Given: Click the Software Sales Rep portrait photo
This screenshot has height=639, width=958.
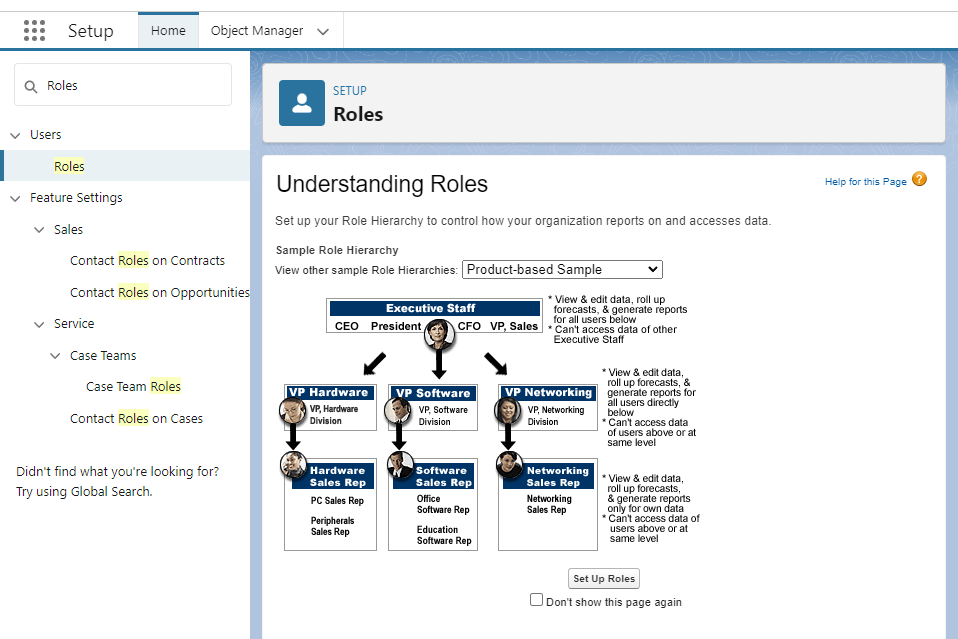Looking at the screenshot, I should 400,465.
